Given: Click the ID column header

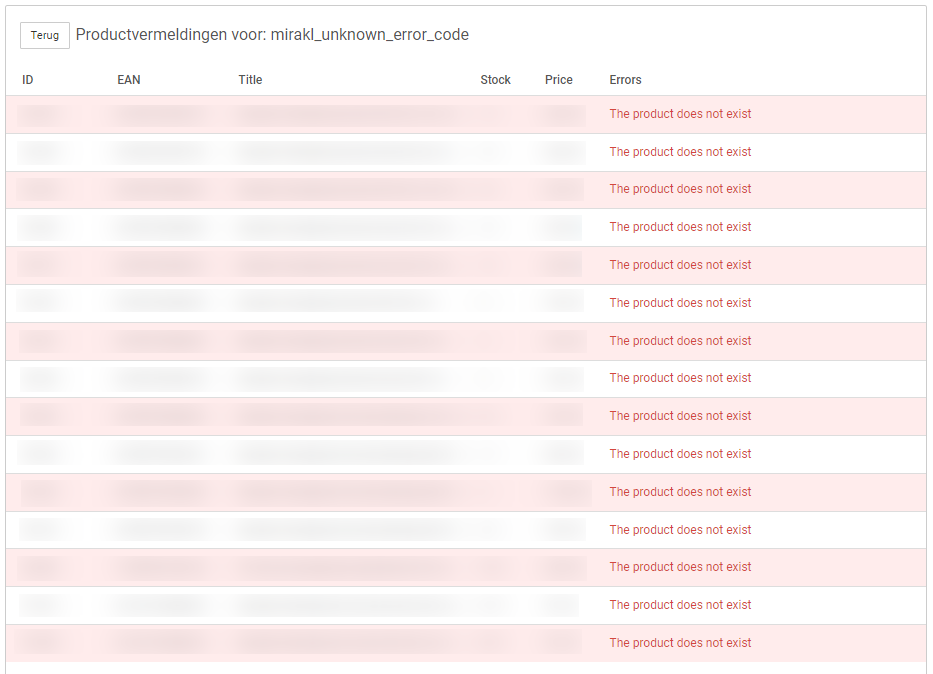Looking at the screenshot, I should pyautogui.click(x=28, y=80).
